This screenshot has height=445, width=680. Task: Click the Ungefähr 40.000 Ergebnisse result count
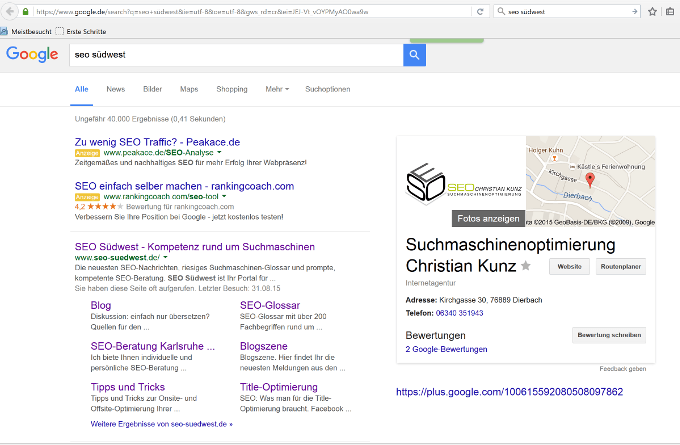point(150,119)
